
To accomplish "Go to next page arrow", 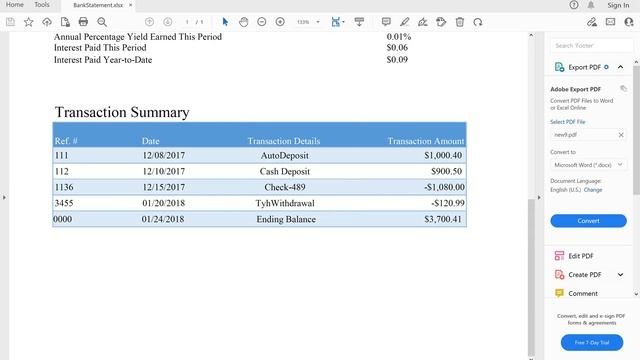I will (x=167, y=22).
